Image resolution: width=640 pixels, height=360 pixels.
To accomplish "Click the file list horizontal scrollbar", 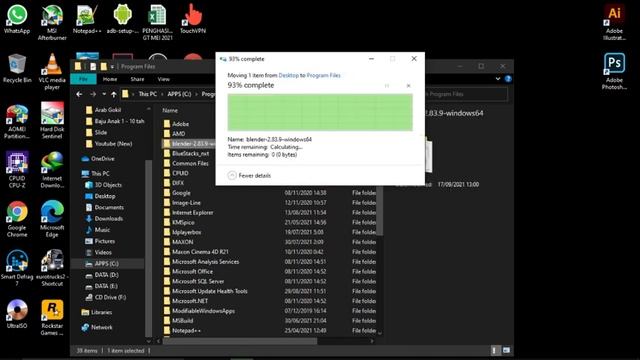I will (x=240, y=341).
